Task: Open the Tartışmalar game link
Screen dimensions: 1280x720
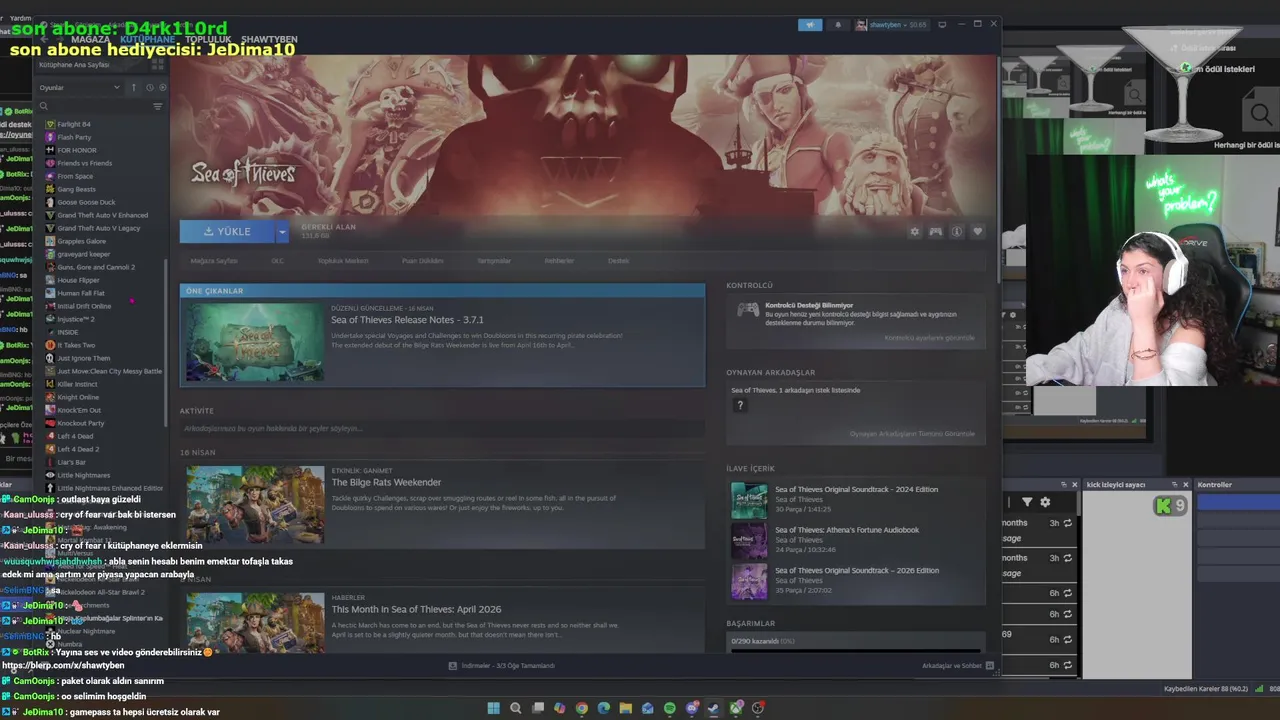Action: click(493, 260)
